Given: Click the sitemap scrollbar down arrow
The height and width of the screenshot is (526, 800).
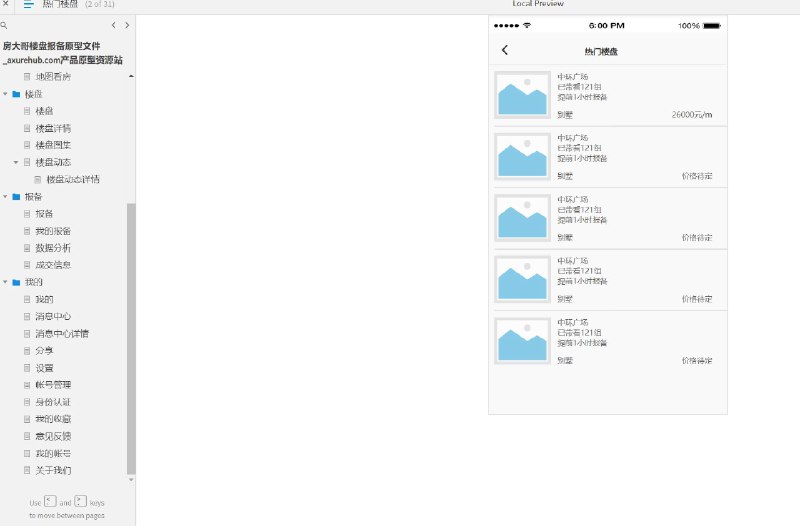Looking at the screenshot, I should coord(131,480).
